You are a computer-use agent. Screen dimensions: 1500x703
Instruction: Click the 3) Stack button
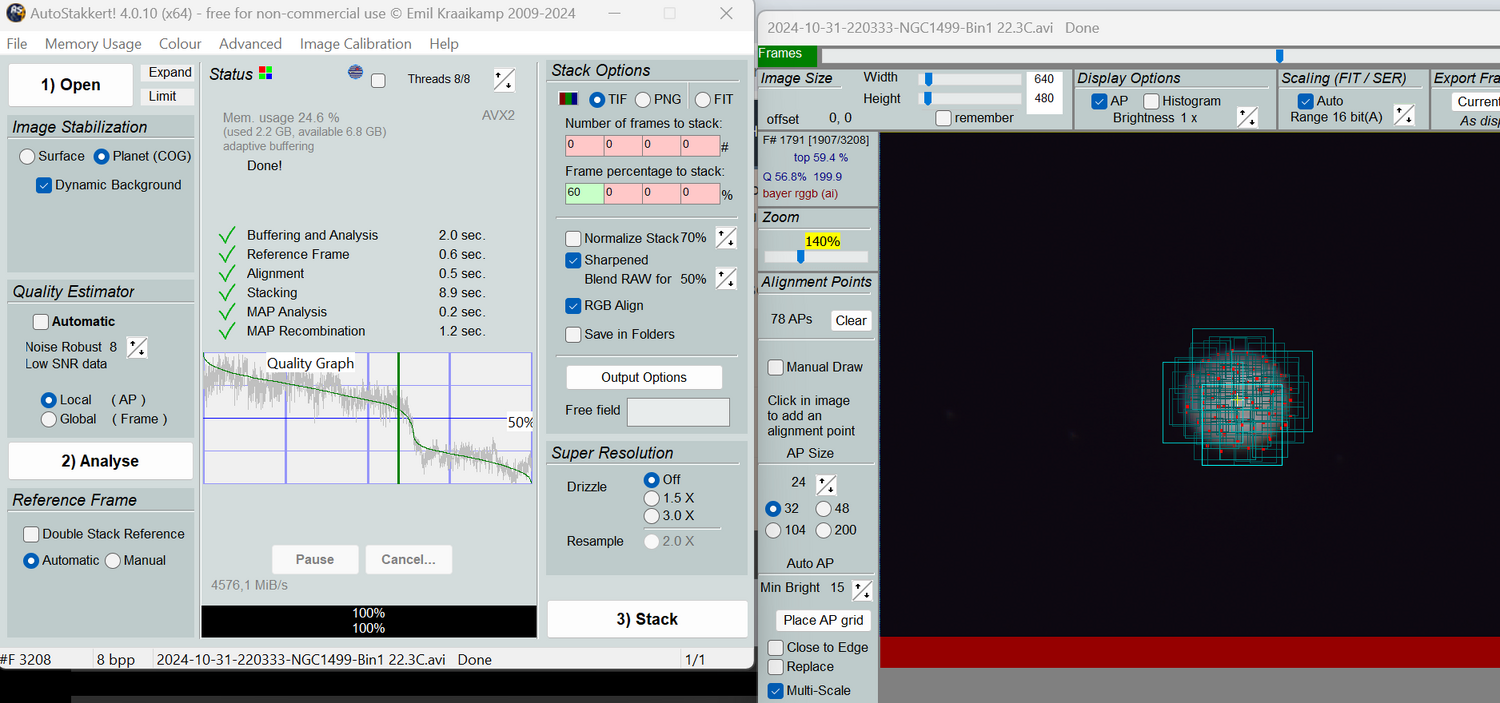pyautogui.click(x=647, y=619)
